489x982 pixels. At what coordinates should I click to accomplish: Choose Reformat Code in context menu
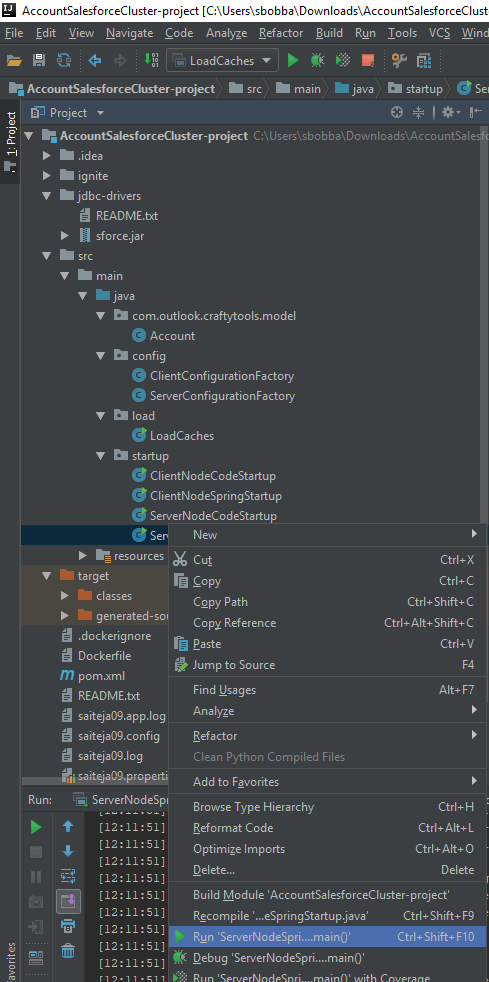tap(327, 828)
